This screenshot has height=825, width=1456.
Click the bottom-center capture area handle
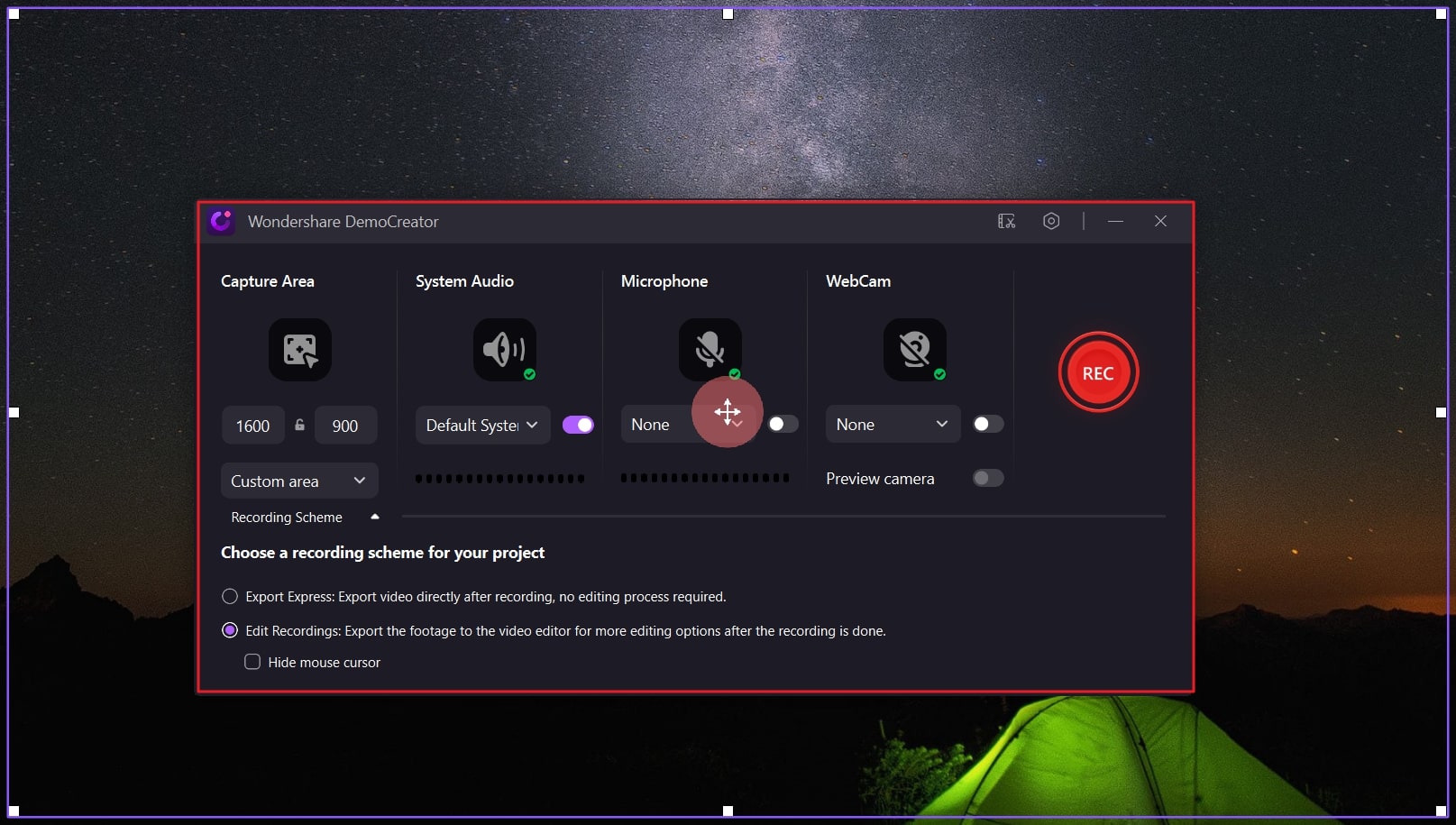coord(728,811)
